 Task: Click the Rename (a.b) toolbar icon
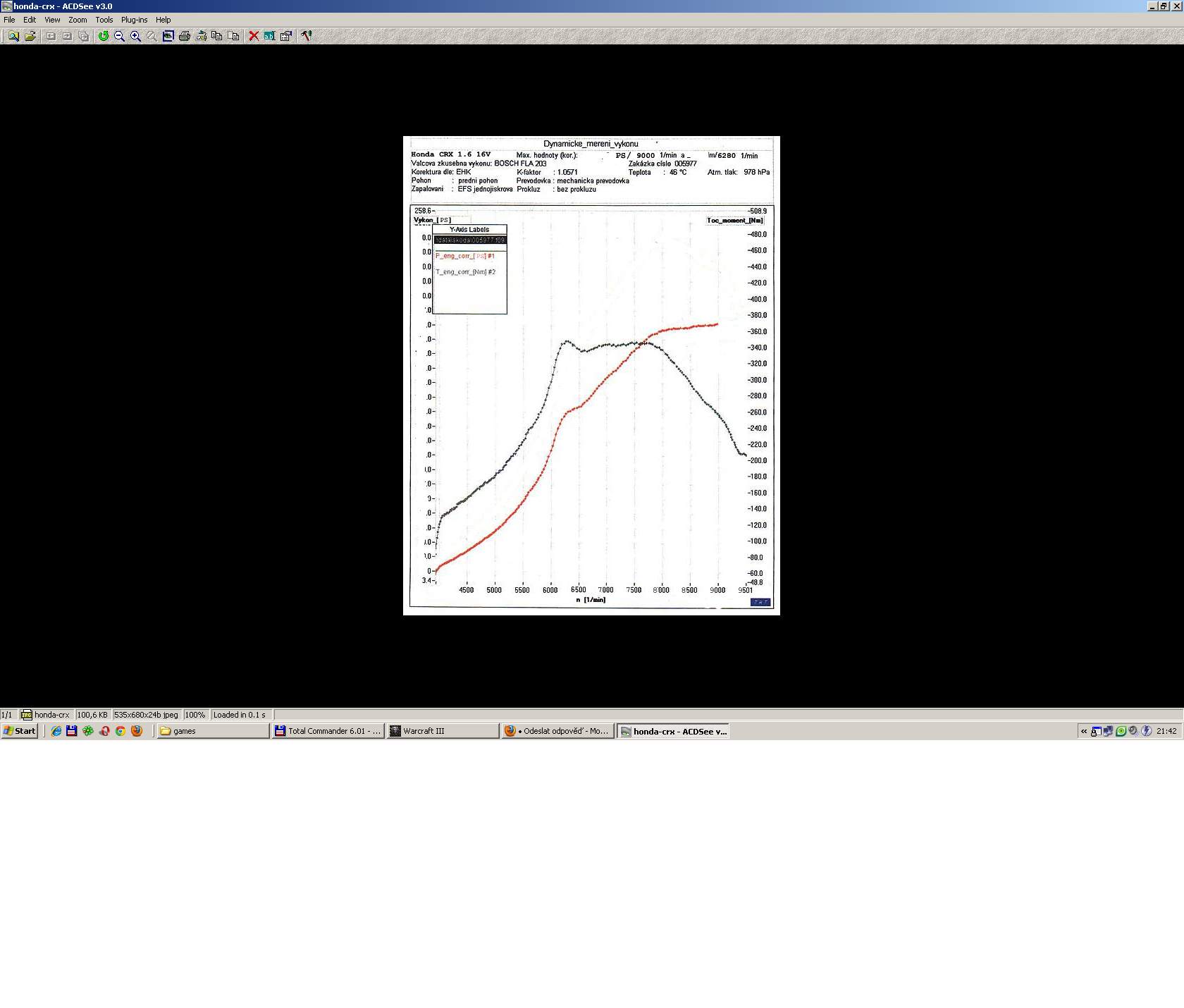[x=269, y=36]
